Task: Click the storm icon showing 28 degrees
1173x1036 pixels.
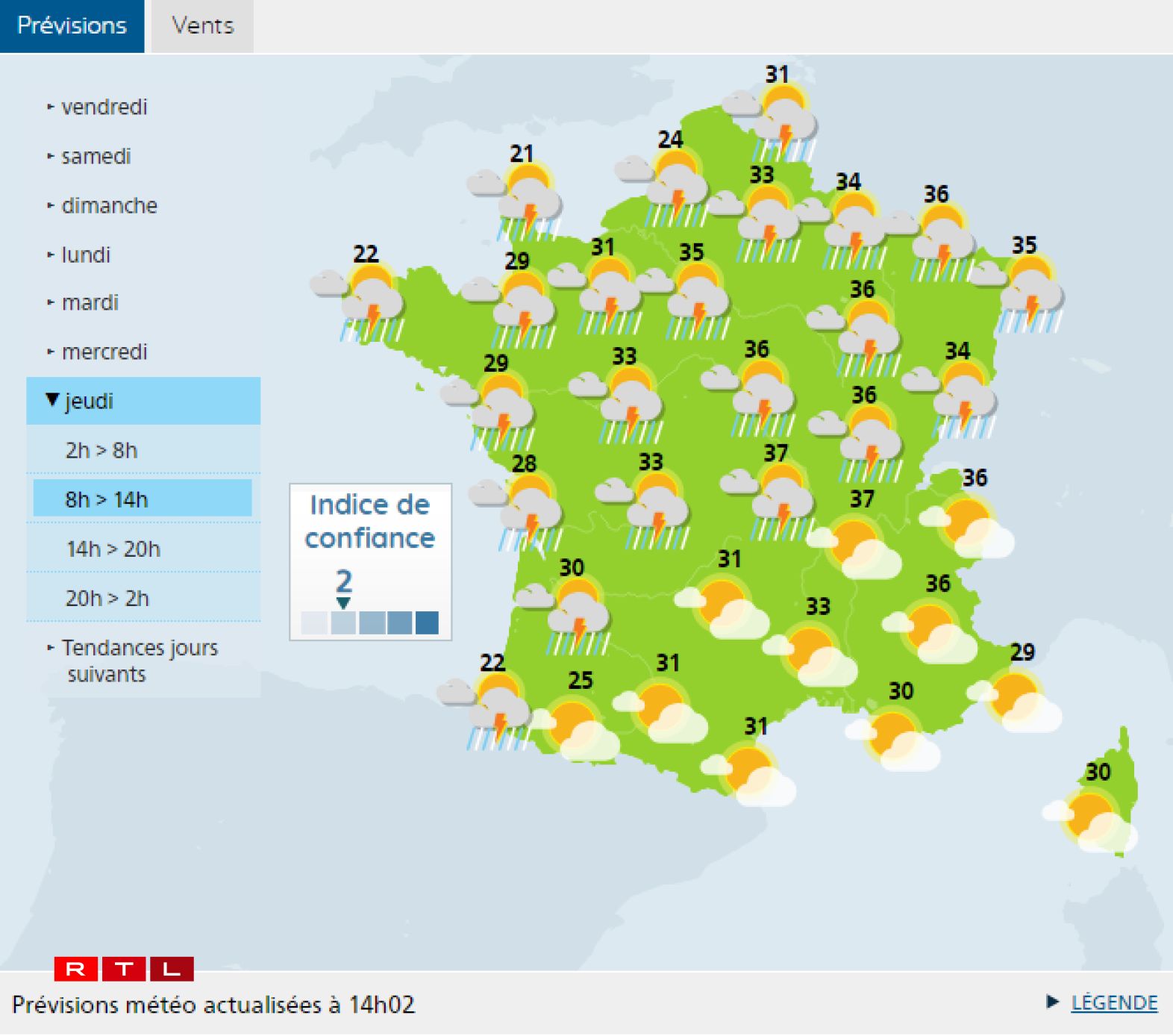Action: click(x=517, y=511)
